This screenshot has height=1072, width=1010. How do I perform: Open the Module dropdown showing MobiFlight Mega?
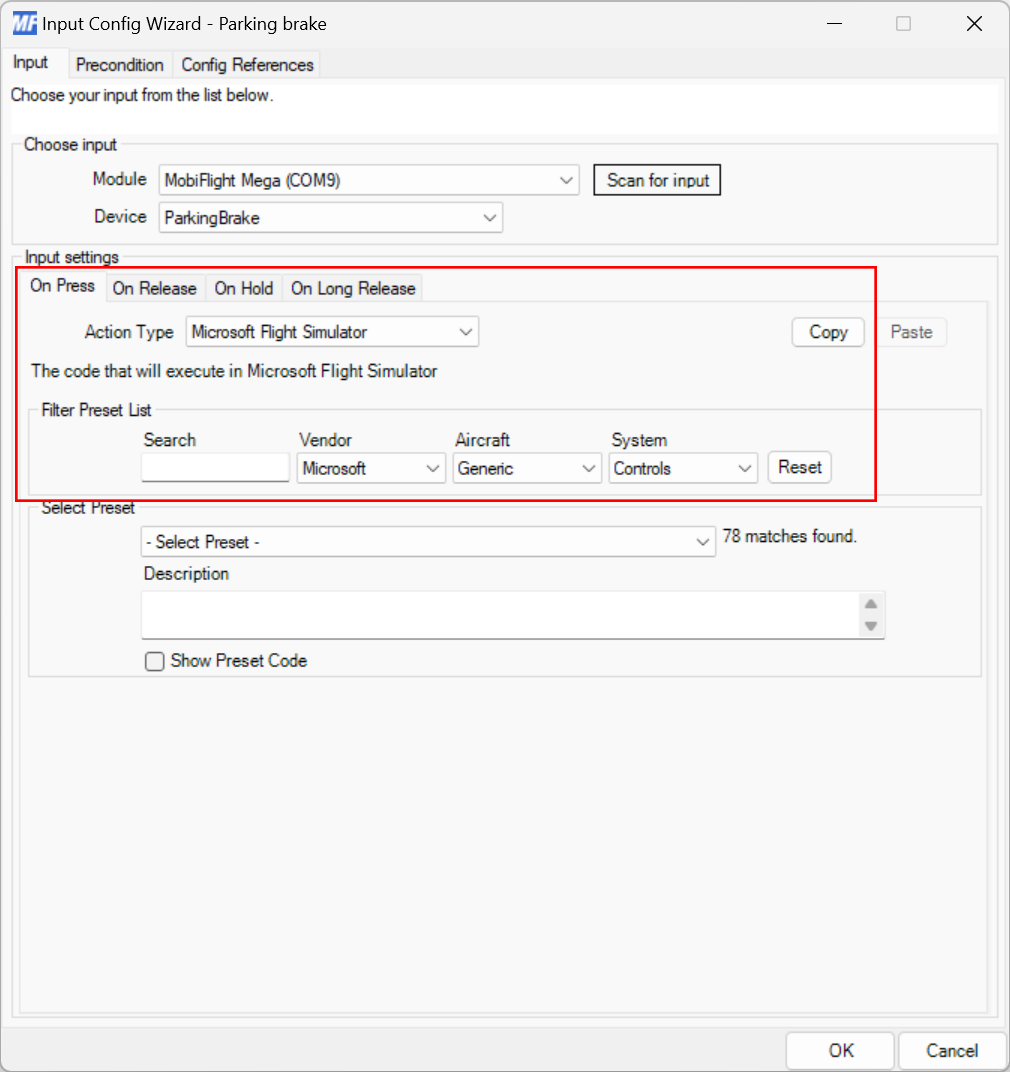(368, 180)
